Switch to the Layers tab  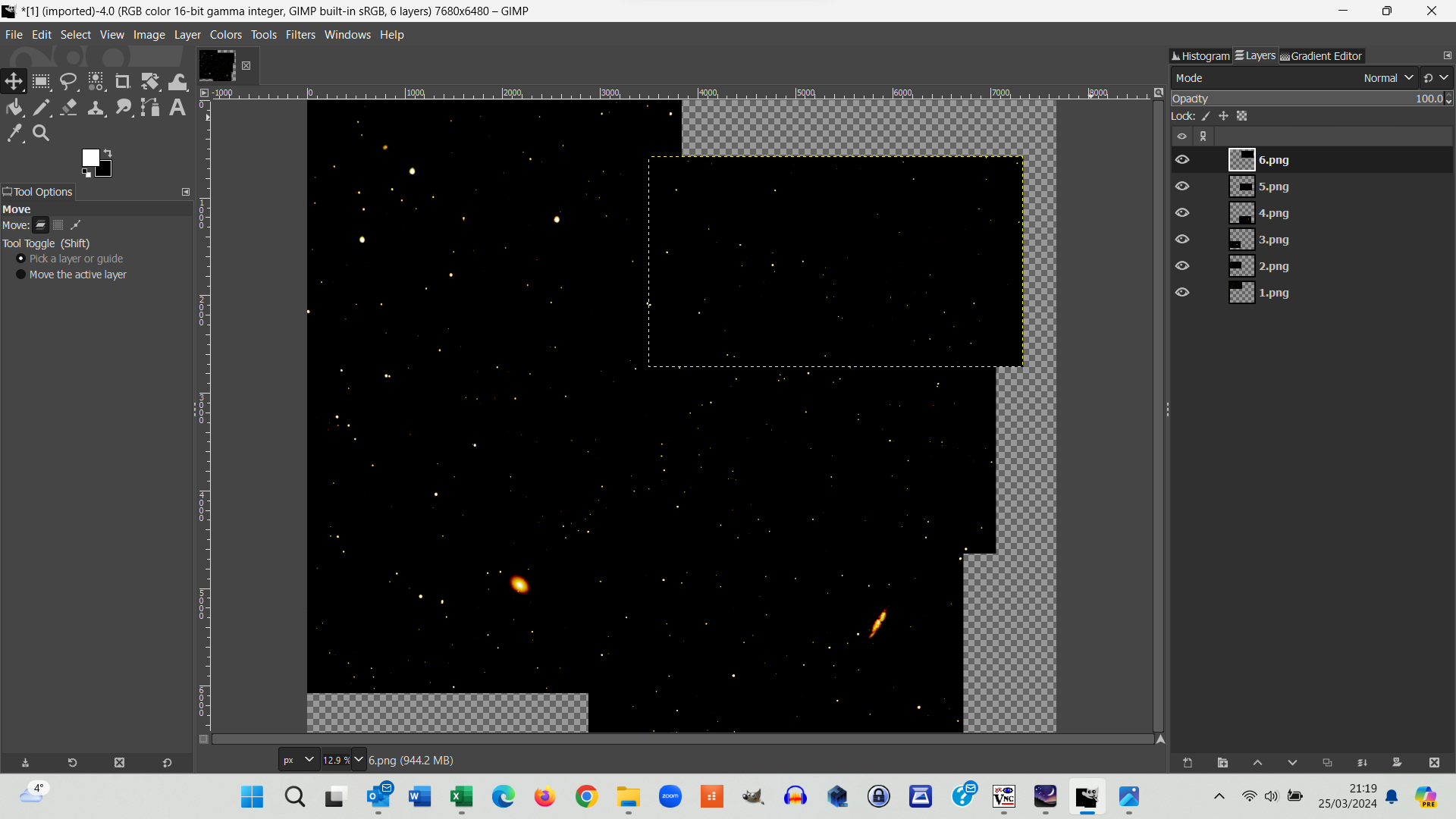pos(1255,55)
